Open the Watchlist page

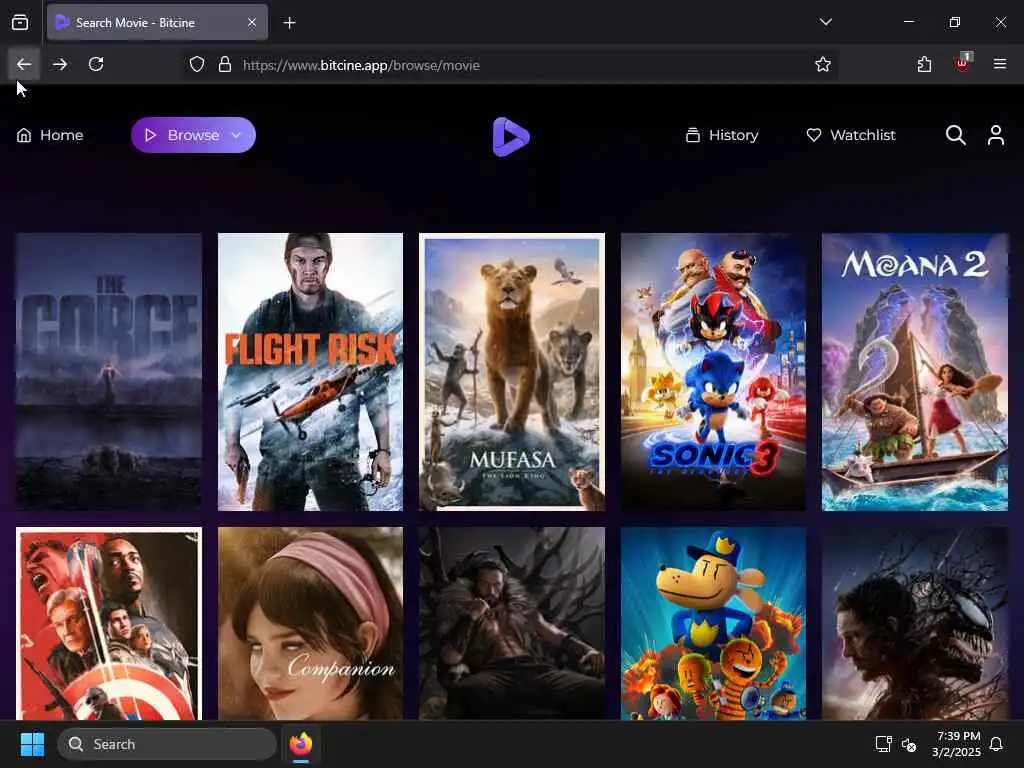coord(851,135)
